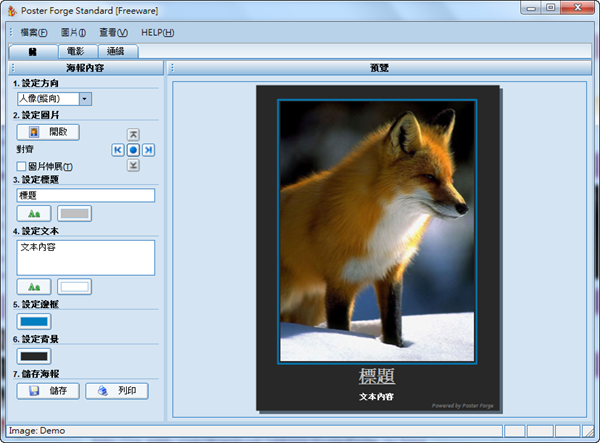Open the 檔案 menu
This screenshot has height=443, width=600.
pos(33,33)
